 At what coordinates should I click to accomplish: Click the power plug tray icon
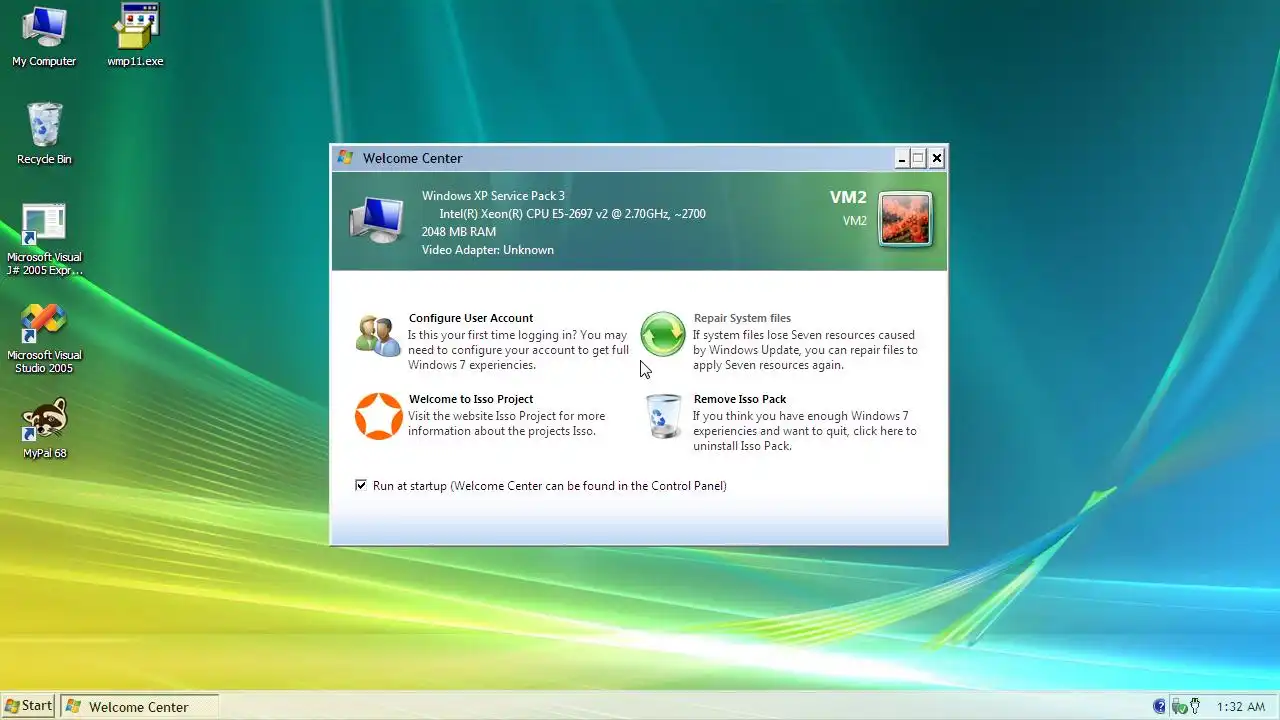coord(1195,706)
